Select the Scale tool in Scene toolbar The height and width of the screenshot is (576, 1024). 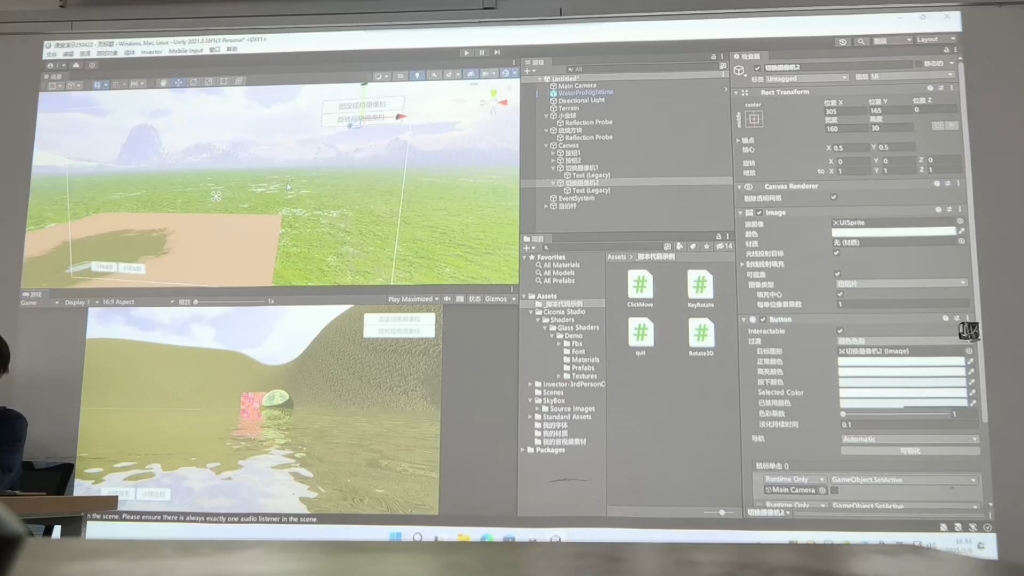(208, 82)
